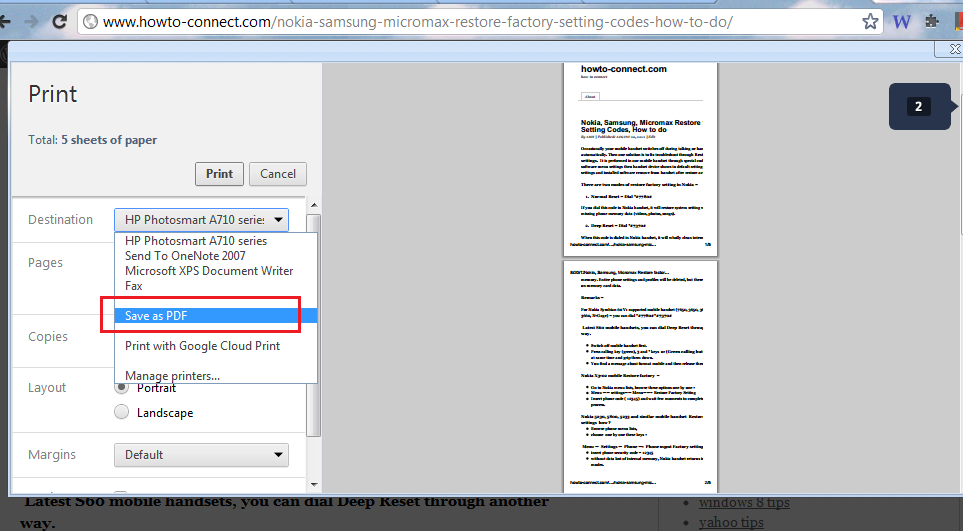Choose Print with Google Cloud Print
Screen dimensions: 963x531
coord(216,346)
